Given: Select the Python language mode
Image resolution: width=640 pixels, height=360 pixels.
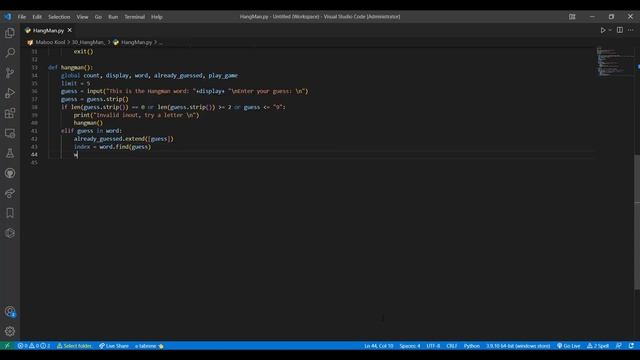Looking at the screenshot, I should 472,346.
